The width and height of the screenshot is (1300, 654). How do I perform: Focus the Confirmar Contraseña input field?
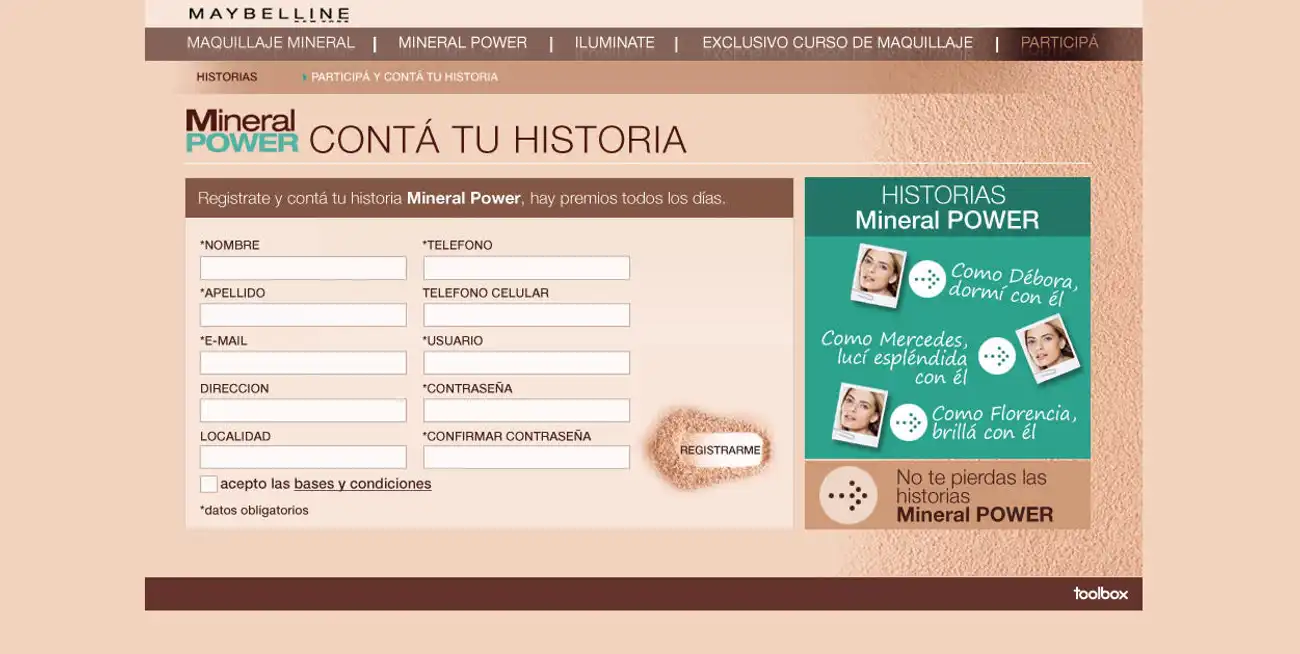point(526,457)
